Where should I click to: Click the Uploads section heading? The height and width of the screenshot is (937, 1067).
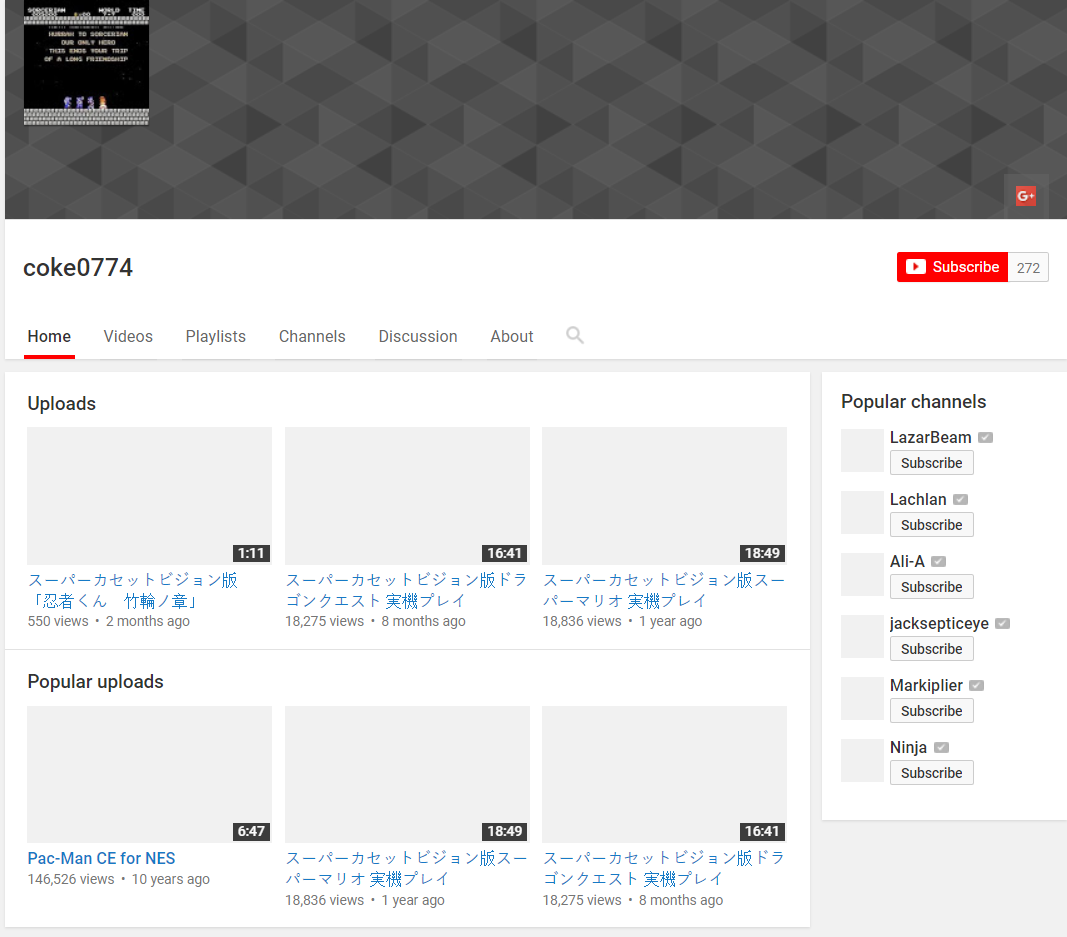pos(62,404)
